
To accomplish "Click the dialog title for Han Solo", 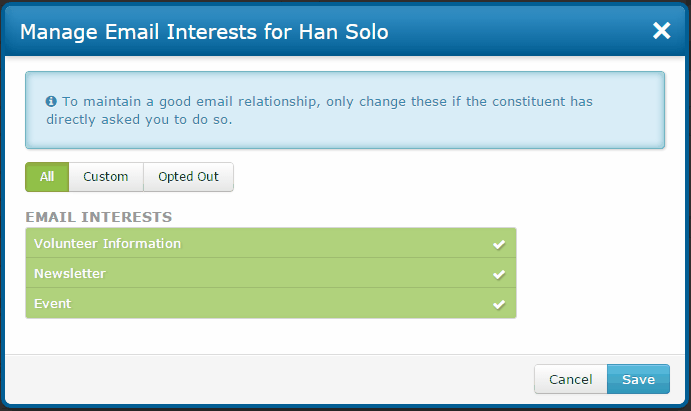I will coord(204,32).
